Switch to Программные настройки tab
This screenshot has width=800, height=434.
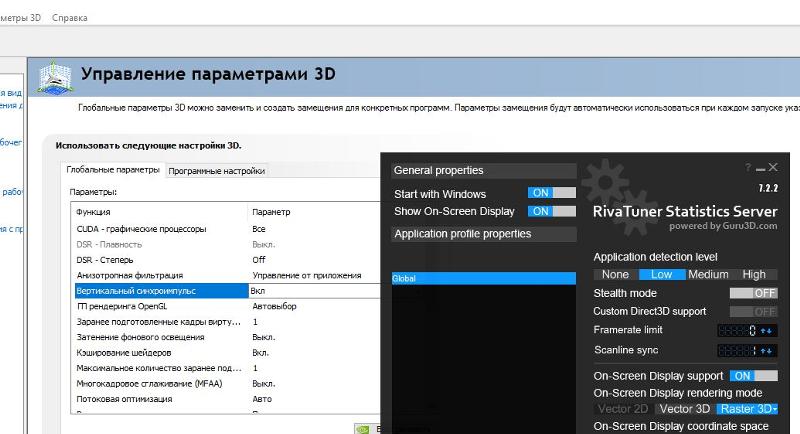click(217, 171)
